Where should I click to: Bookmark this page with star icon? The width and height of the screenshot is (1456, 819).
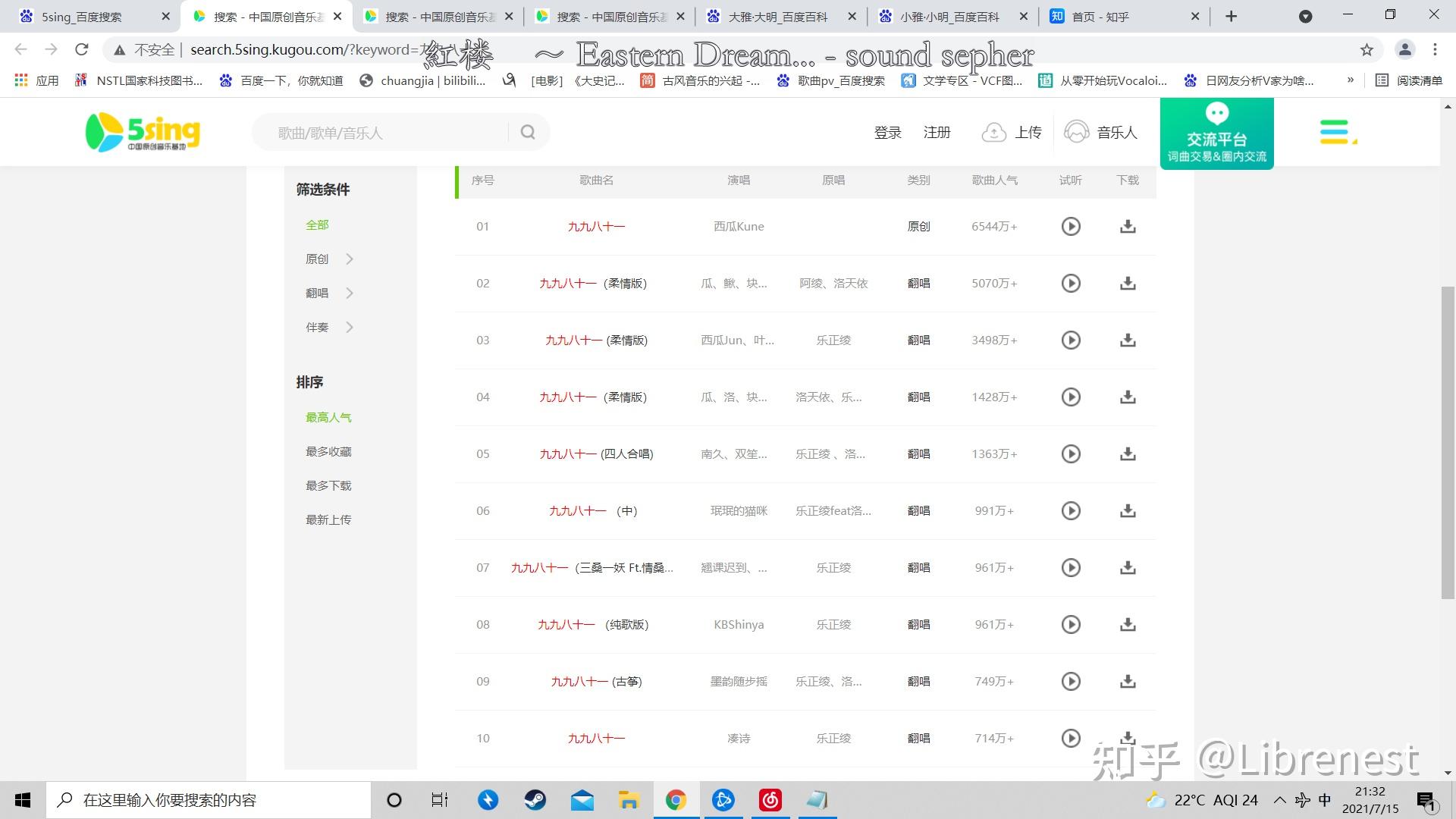point(1366,50)
